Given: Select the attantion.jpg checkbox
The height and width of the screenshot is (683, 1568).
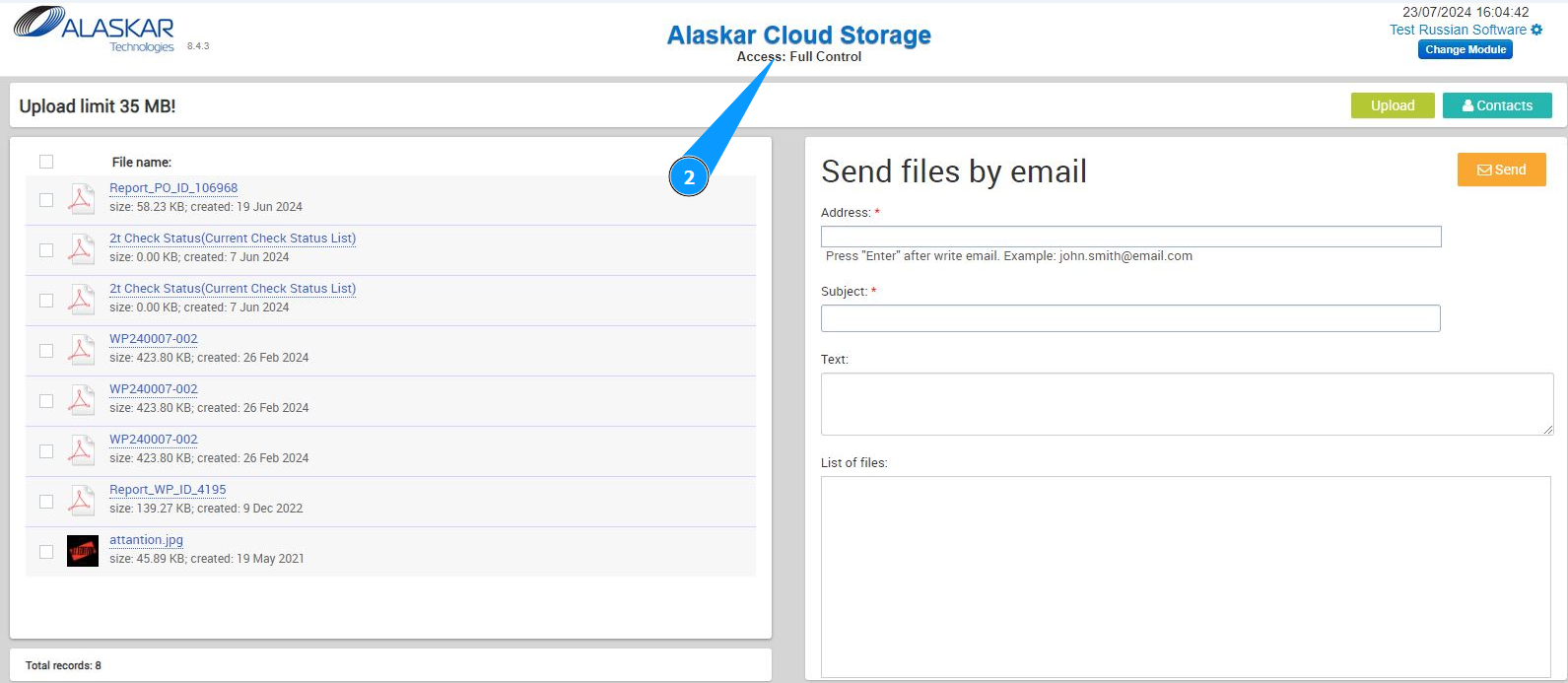Looking at the screenshot, I should (x=46, y=552).
